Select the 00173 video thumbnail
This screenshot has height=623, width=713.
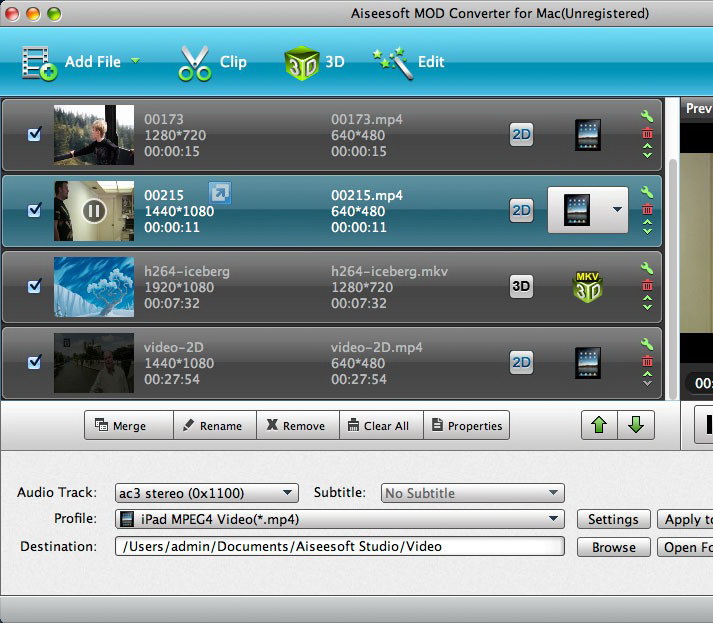pos(94,135)
